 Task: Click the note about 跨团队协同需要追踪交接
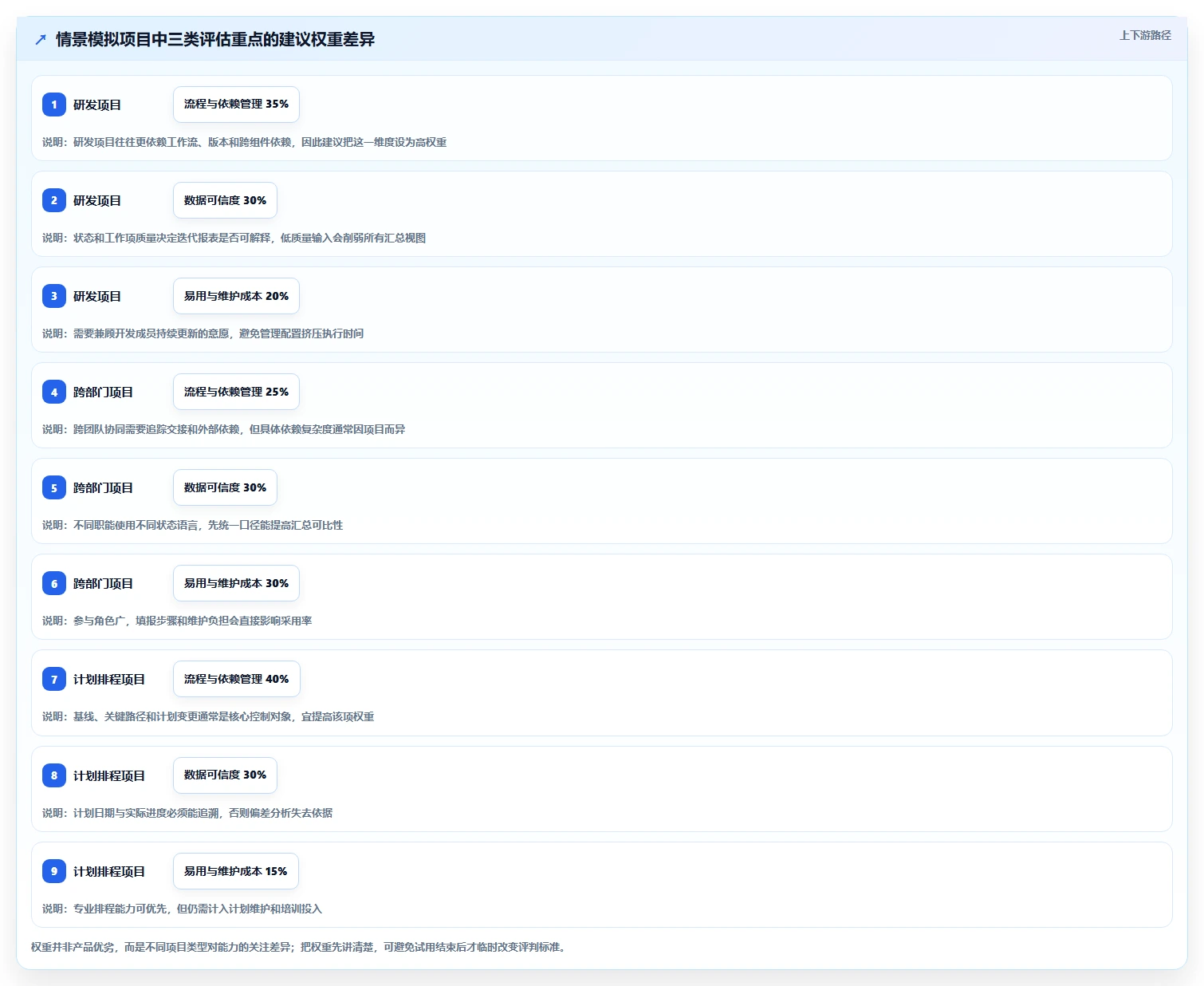pos(223,429)
